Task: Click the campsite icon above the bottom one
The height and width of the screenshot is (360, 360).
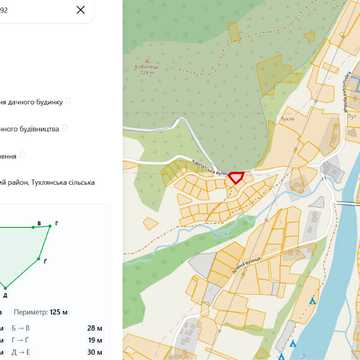Action: pyautogui.click(x=293, y=343)
